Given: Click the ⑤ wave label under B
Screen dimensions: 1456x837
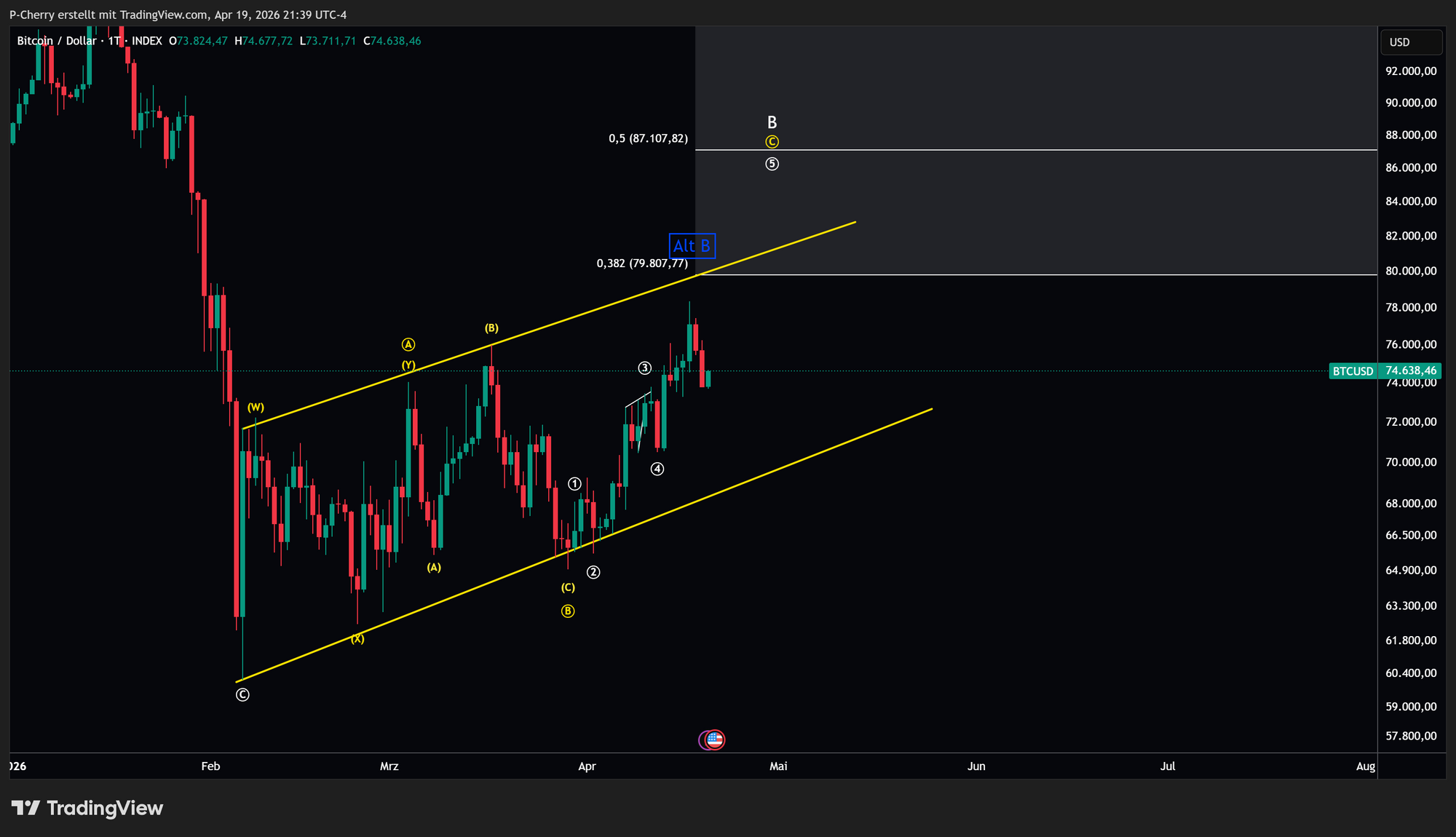Looking at the screenshot, I should (772, 164).
